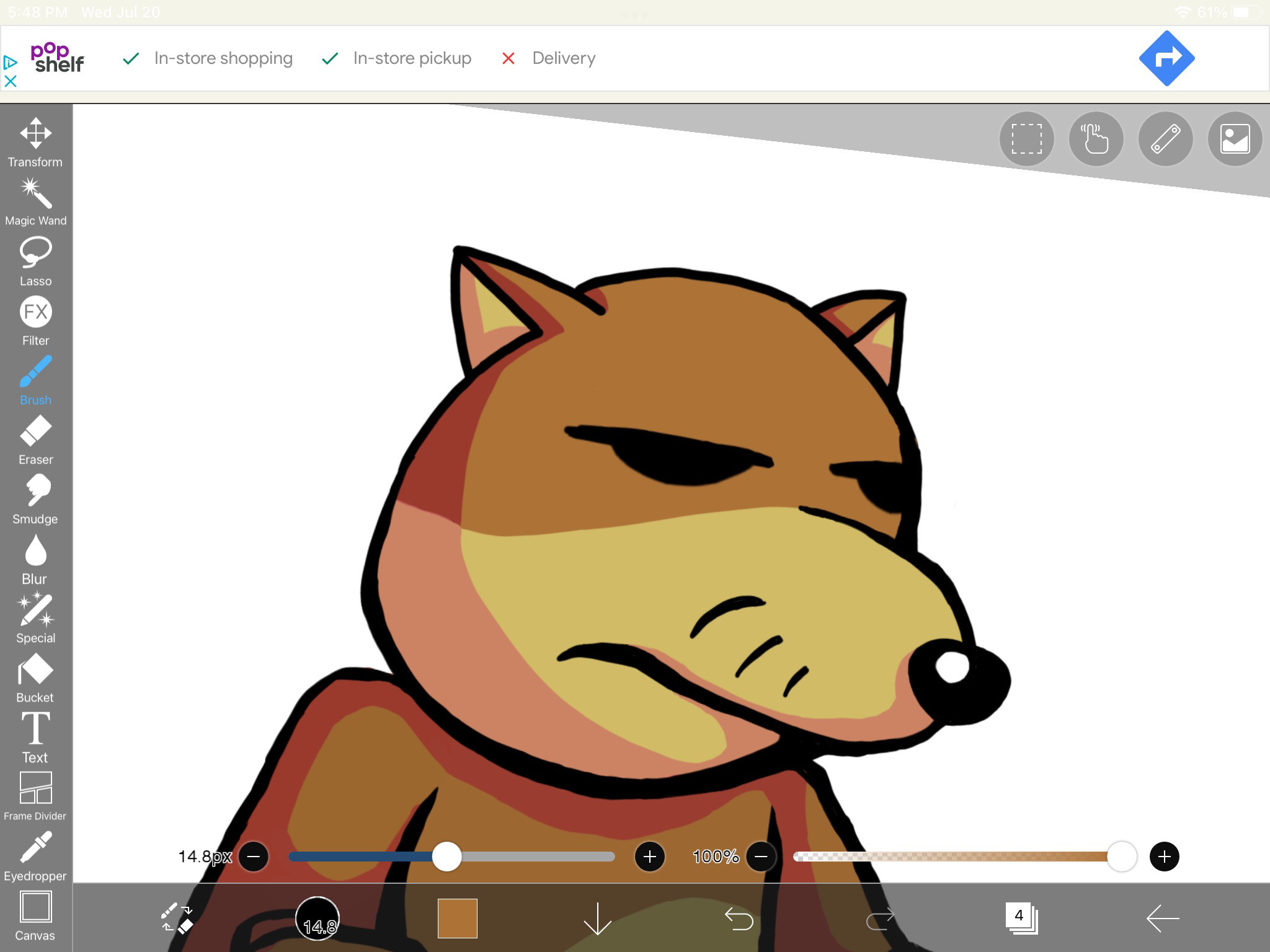The image size is (1270, 952).
Task: Tap the Delivery text in ad
Action: coord(564,58)
